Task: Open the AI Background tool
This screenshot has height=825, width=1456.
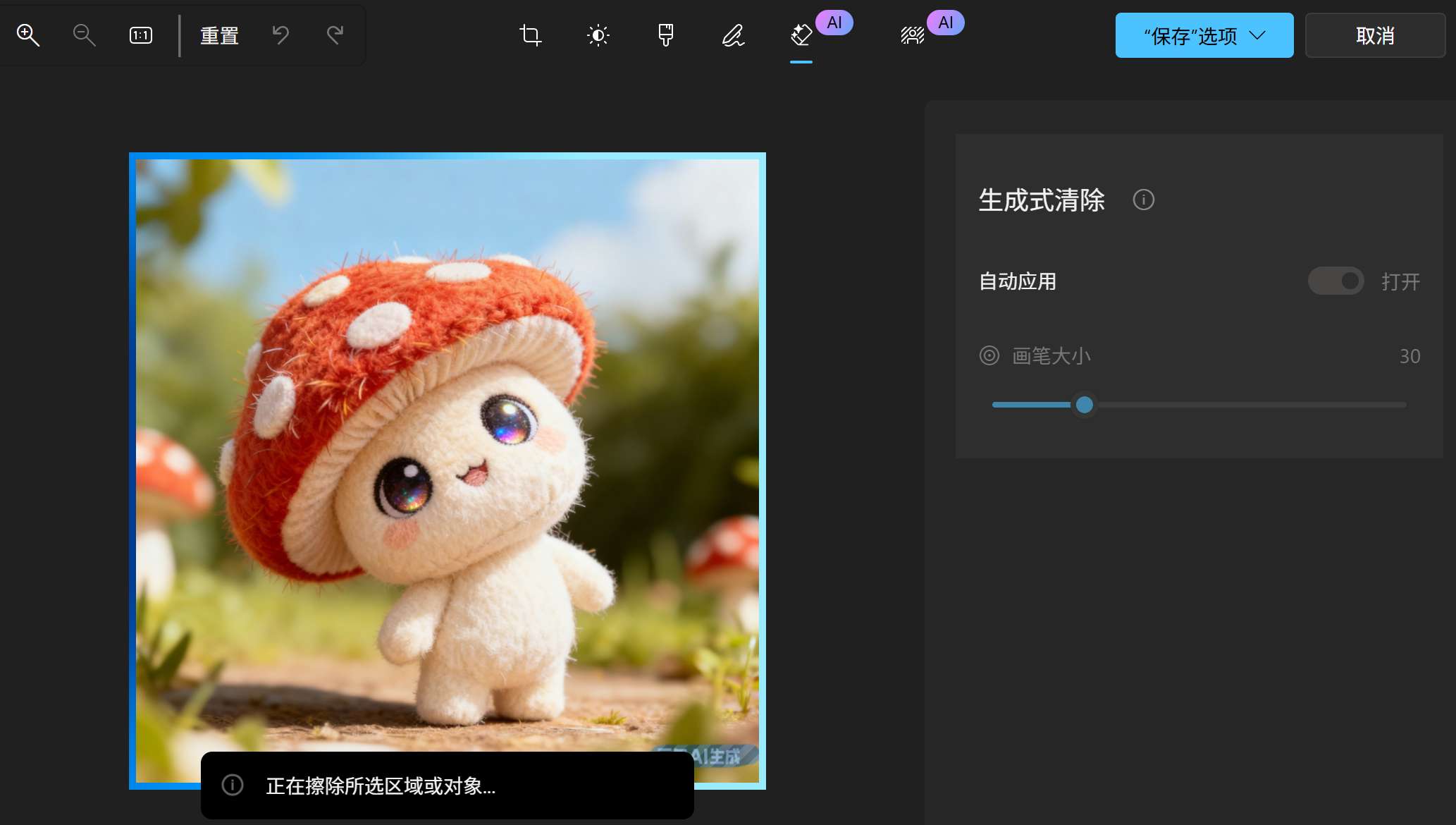Action: pos(912,35)
